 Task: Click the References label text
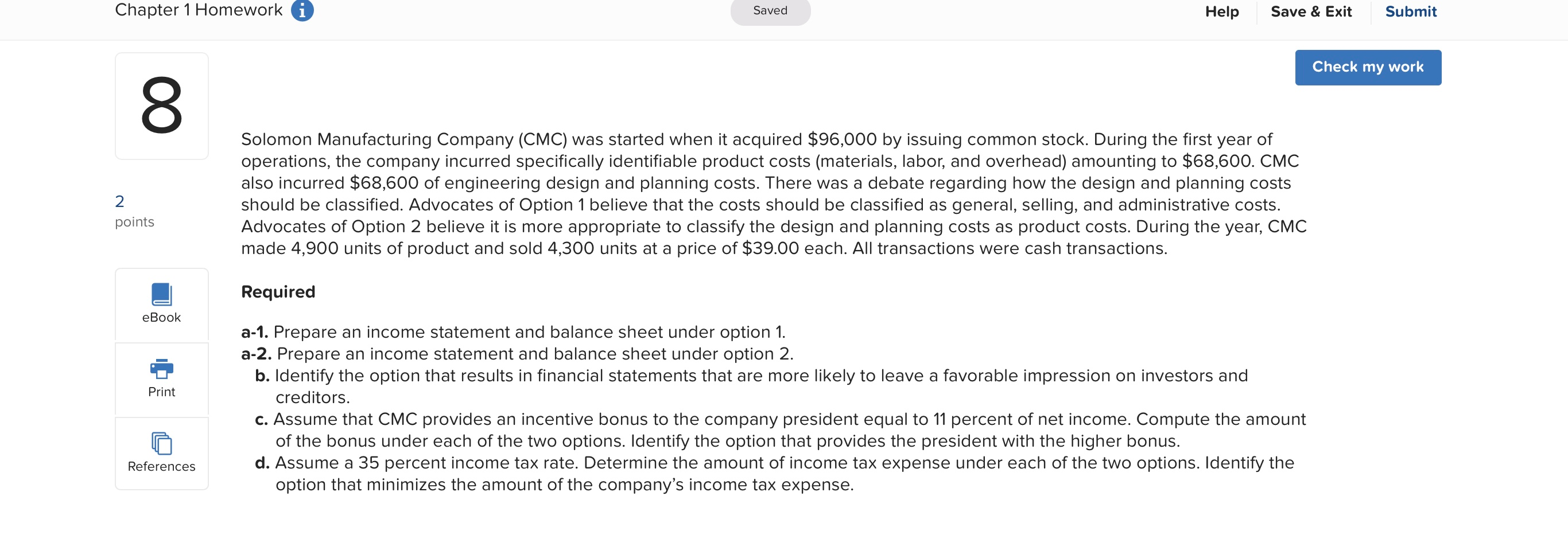(161, 466)
